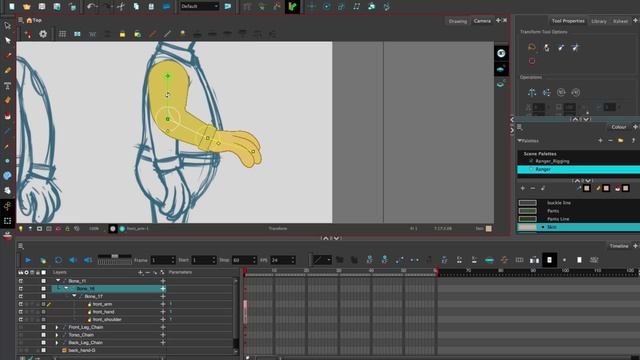Open the Library tab
640x360 pixels.
[599, 21]
